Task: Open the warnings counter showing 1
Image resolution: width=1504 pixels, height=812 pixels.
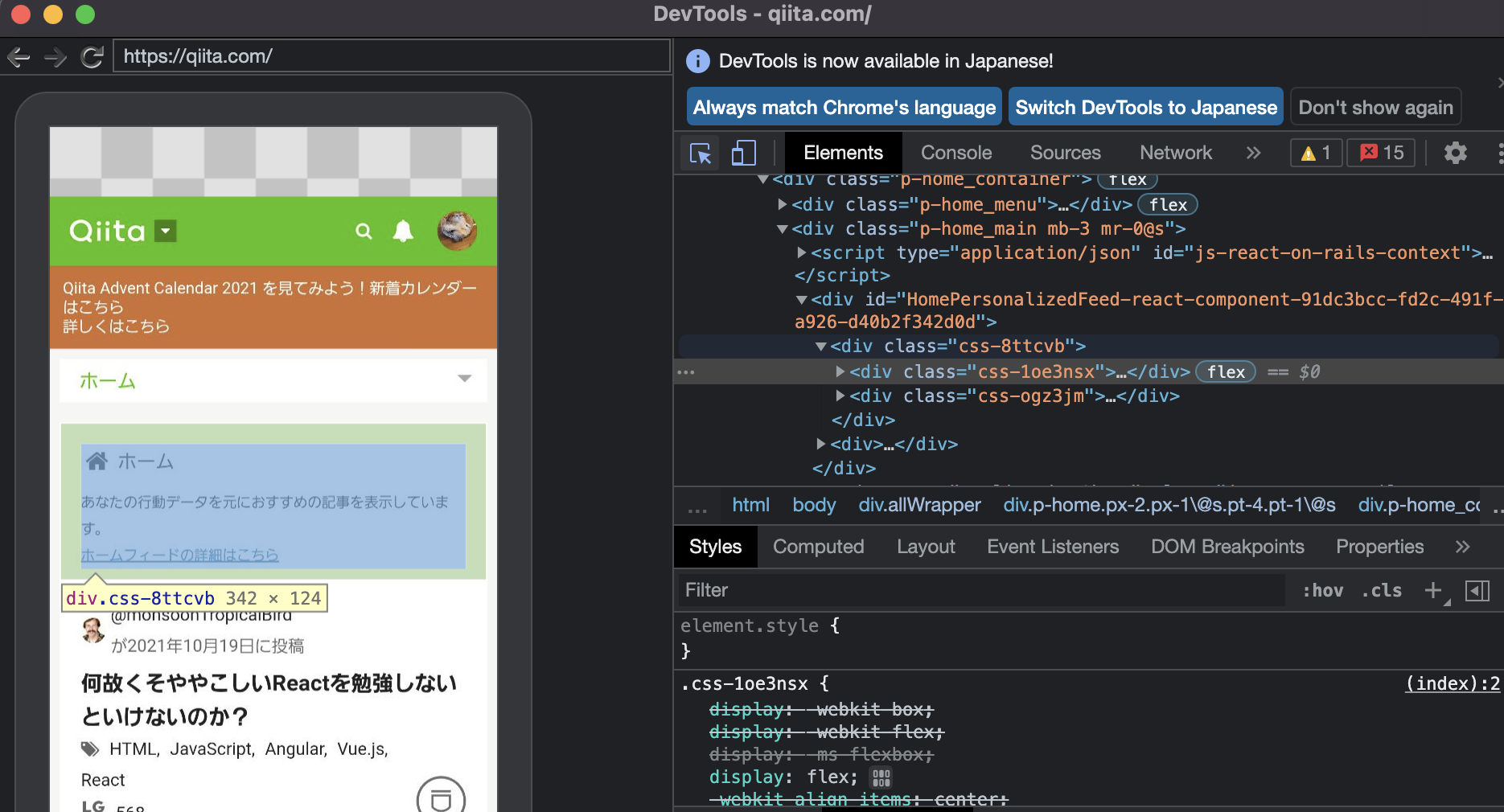Action: click(1316, 153)
